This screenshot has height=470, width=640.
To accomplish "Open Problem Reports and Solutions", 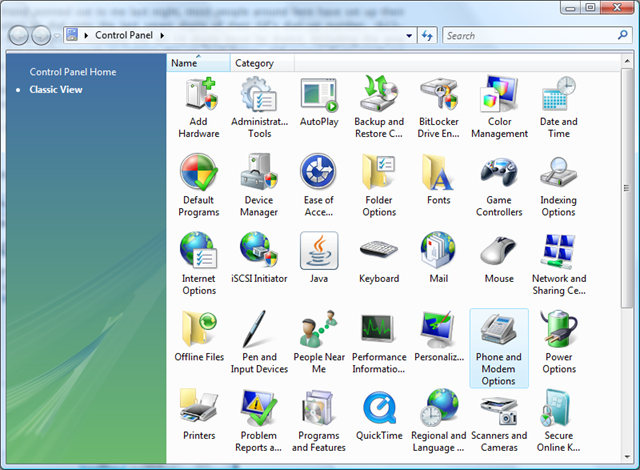I will click(x=259, y=421).
